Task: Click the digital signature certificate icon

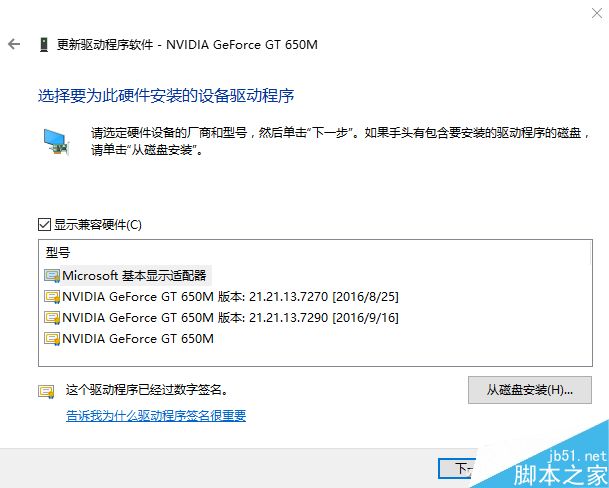Action: coord(46,391)
